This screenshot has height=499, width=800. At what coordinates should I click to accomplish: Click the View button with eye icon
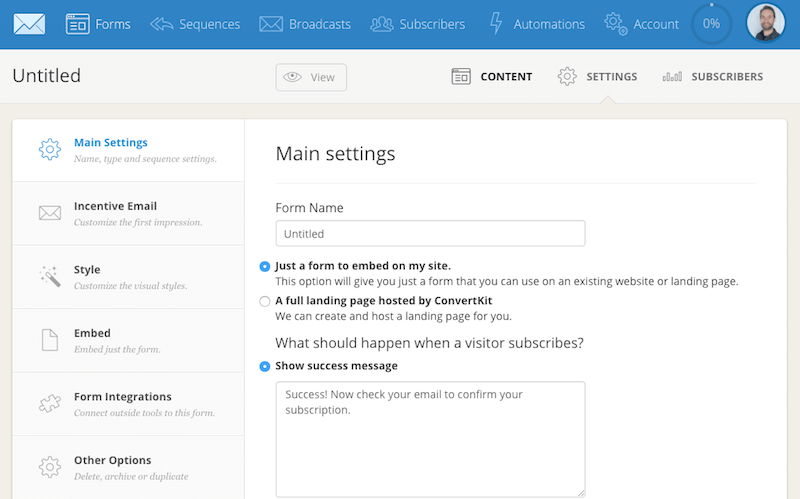pyautogui.click(x=311, y=77)
